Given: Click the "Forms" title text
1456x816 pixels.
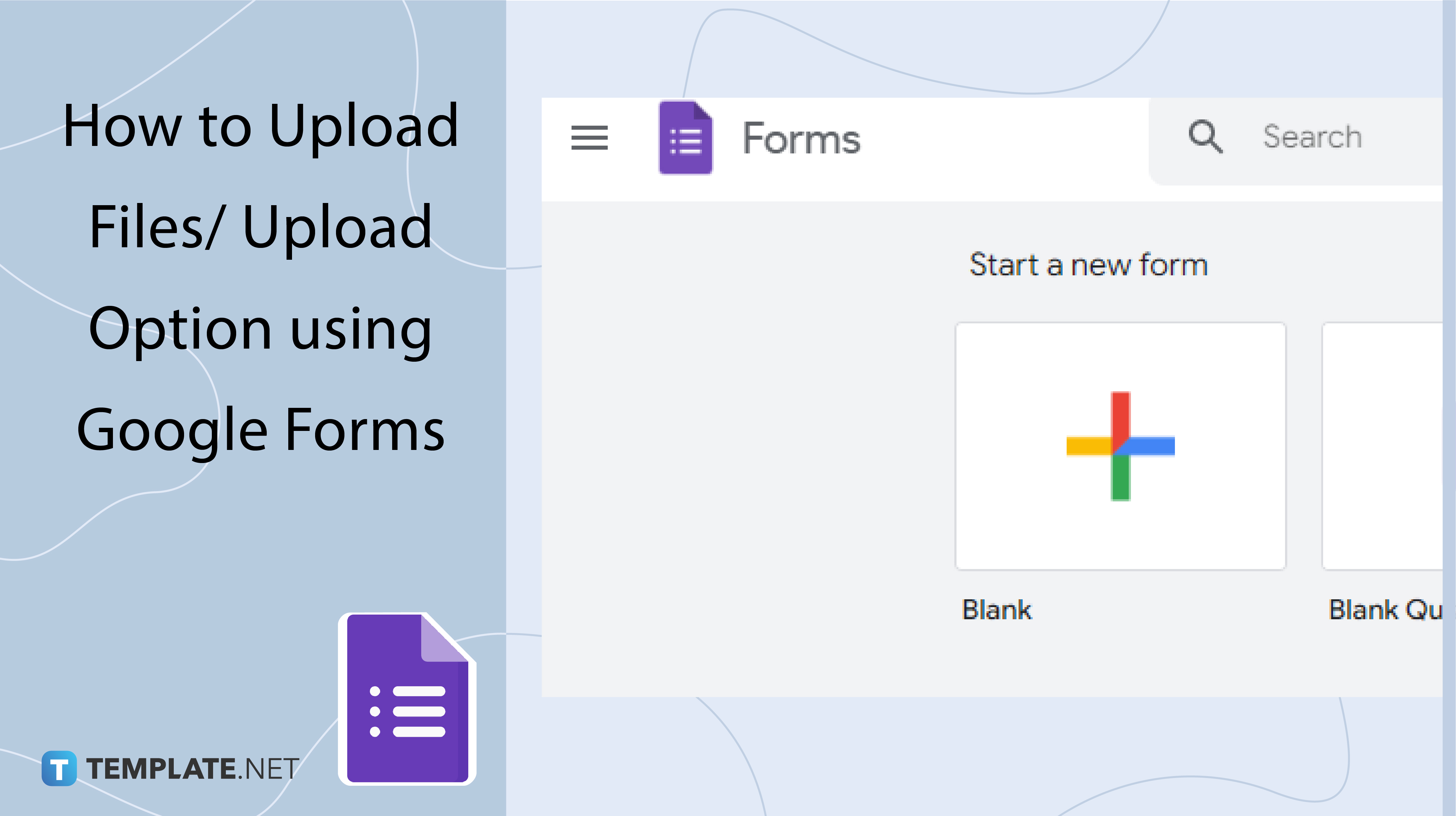Looking at the screenshot, I should [801, 138].
